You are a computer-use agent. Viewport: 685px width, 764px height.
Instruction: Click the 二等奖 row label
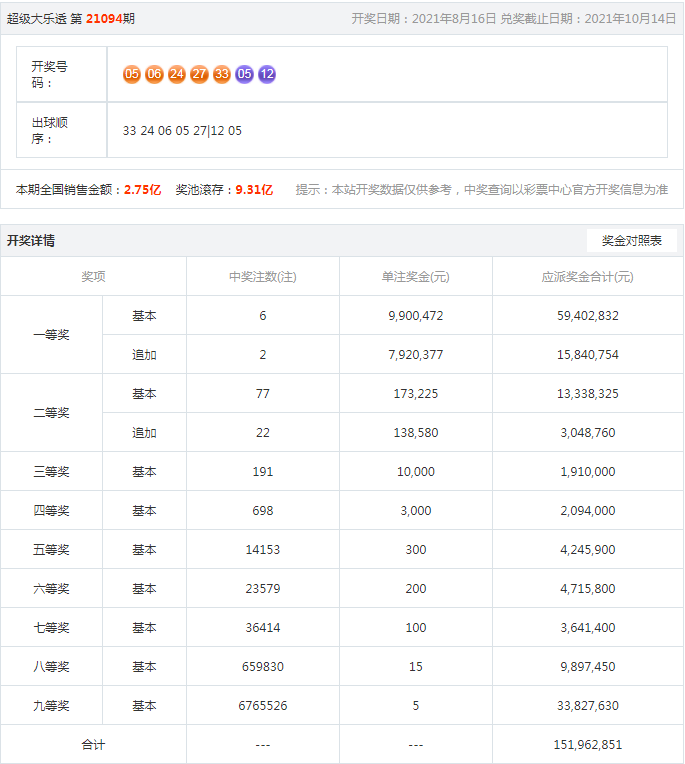[x=52, y=413]
